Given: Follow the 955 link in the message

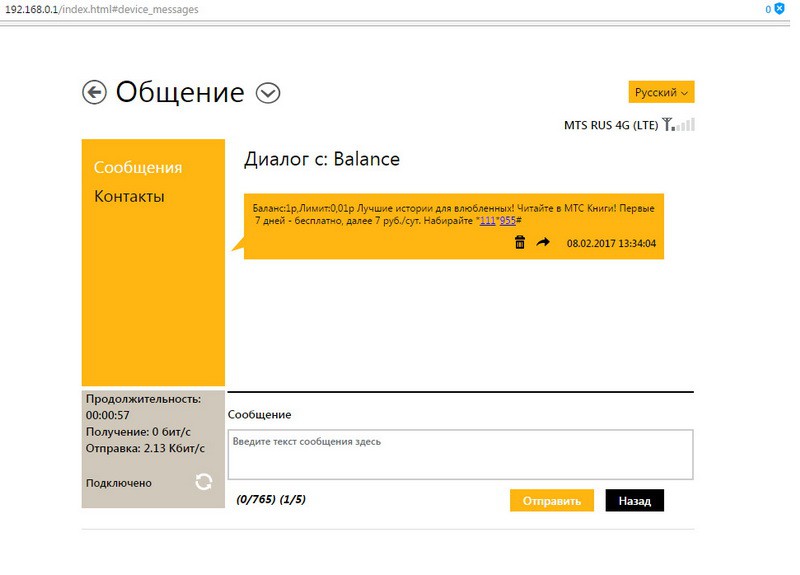Looking at the screenshot, I should tap(507, 220).
